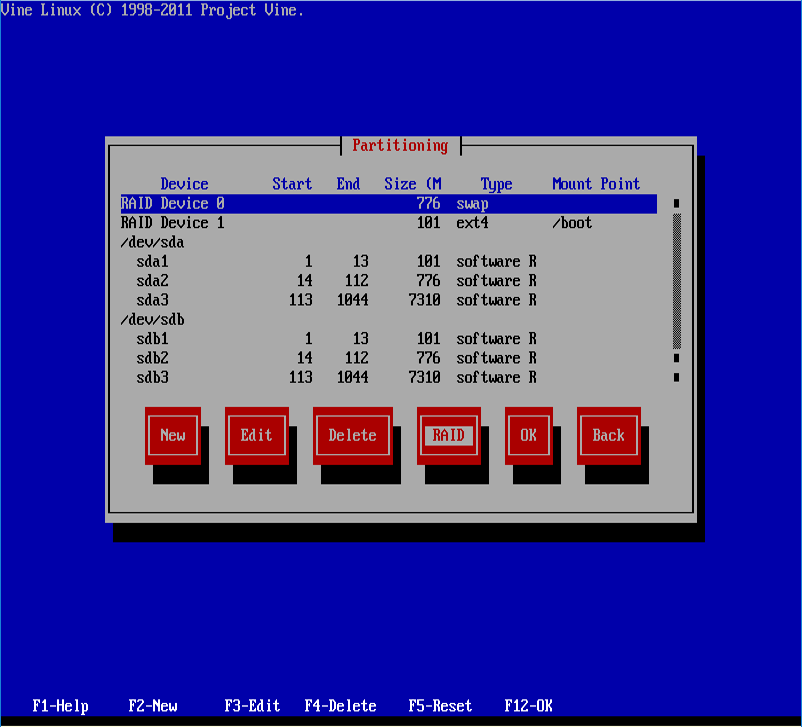Go back using Back button
Screen dimensions: 802x727
(x=609, y=435)
